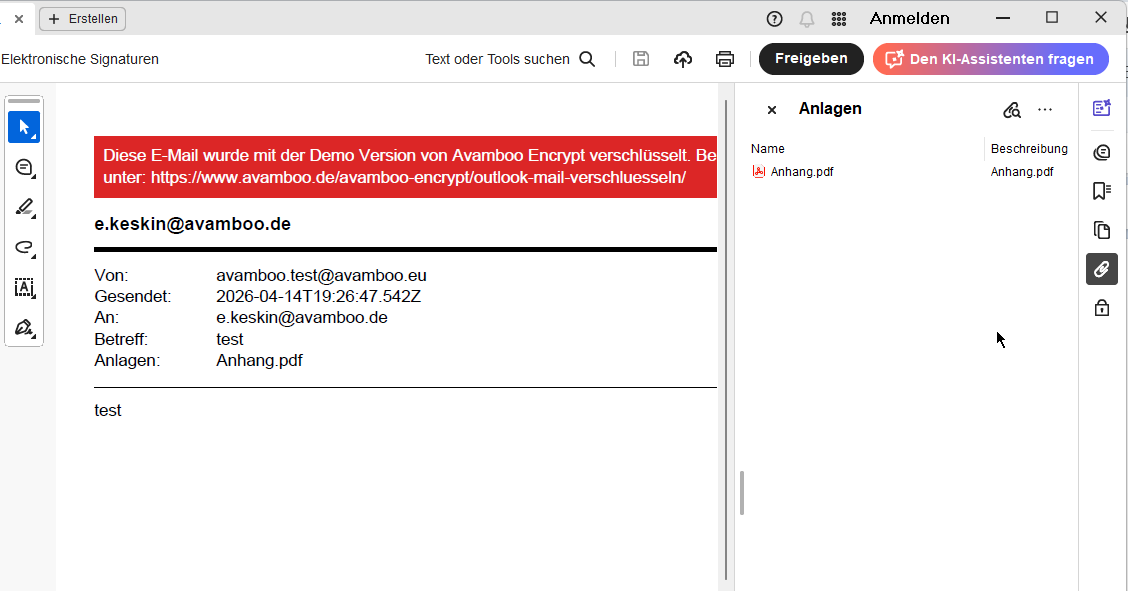Click Anmelden to sign in
The height and width of the screenshot is (591, 1128).
(909, 19)
